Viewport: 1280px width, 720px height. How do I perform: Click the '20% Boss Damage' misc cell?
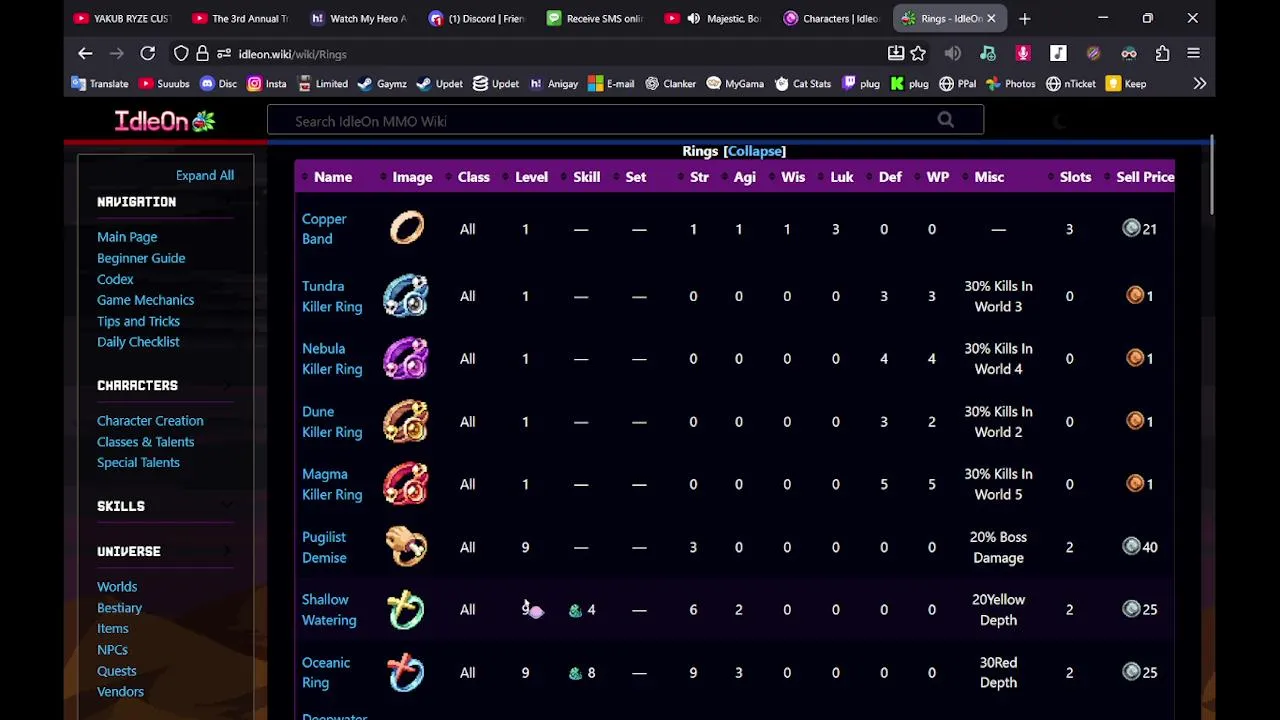click(998, 547)
